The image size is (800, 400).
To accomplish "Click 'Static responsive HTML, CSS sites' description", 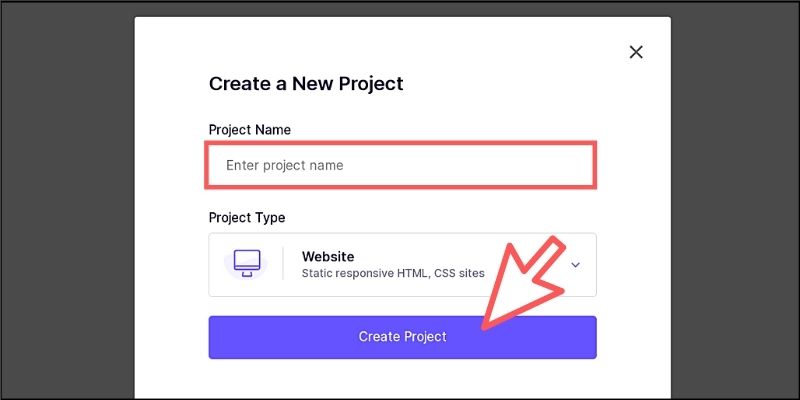I will tap(393, 273).
